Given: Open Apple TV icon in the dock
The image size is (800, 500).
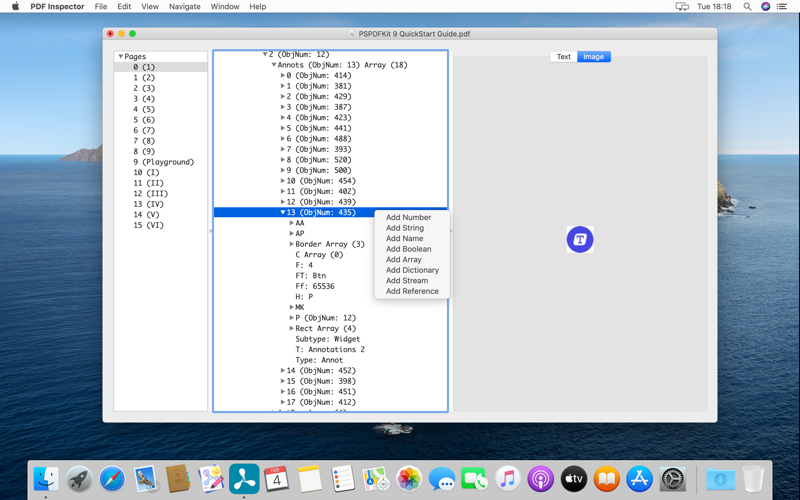Looking at the screenshot, I should pyautogui.click(x=573, y=479).
